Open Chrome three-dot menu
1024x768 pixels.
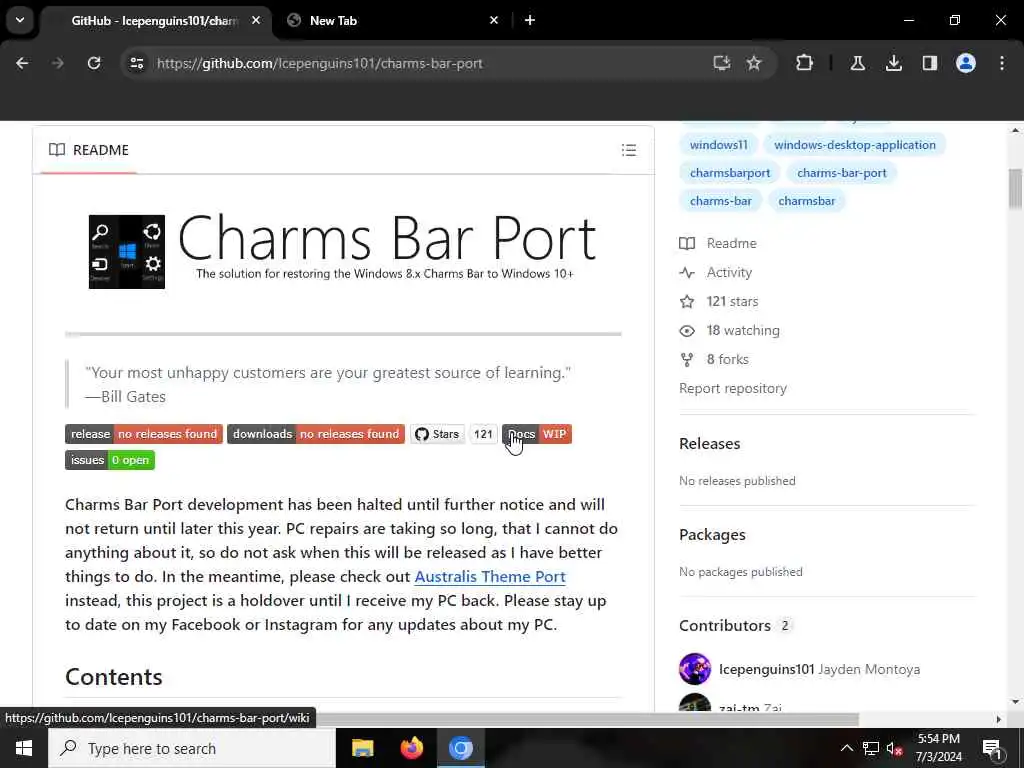pos(1002,63)
